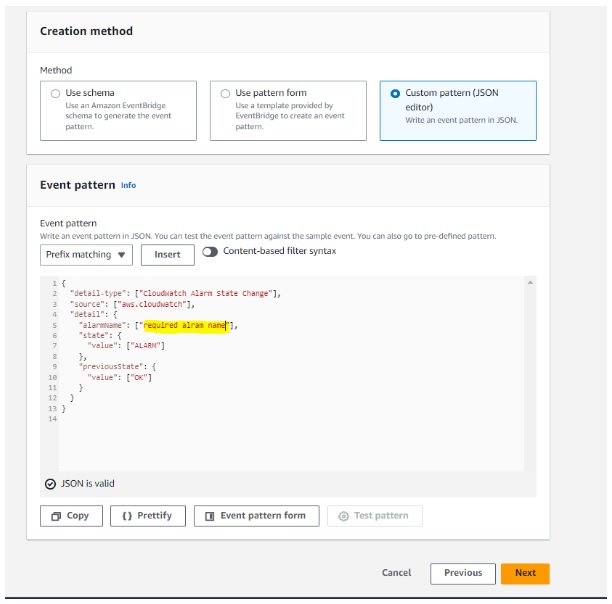
Task: Open the Event pattern Info link
Action: (x=128, y=185)
